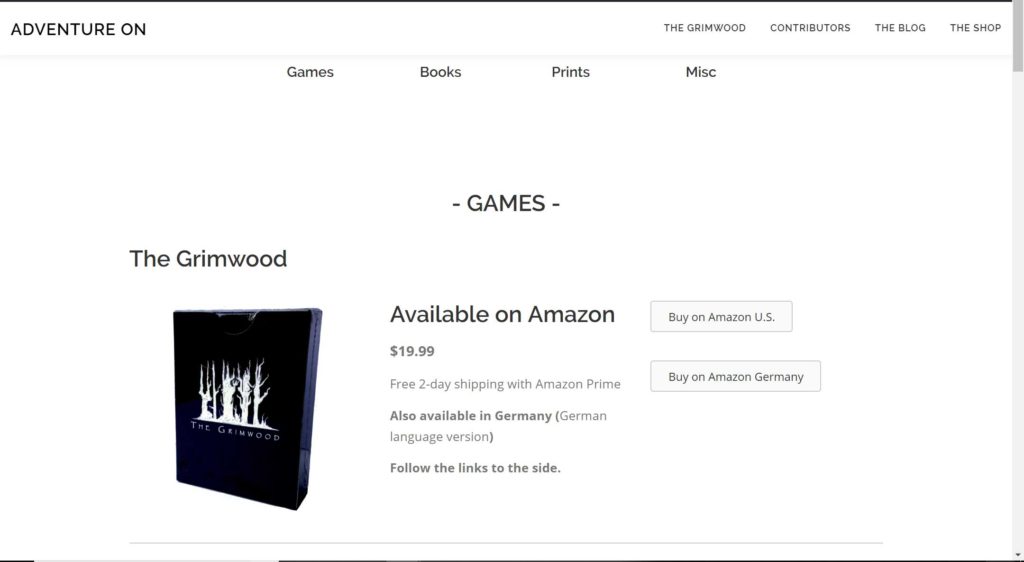Screen dimensions: 1024x562
Task: Click Buy on Amazon Germany button
Action: pos(735,377)
